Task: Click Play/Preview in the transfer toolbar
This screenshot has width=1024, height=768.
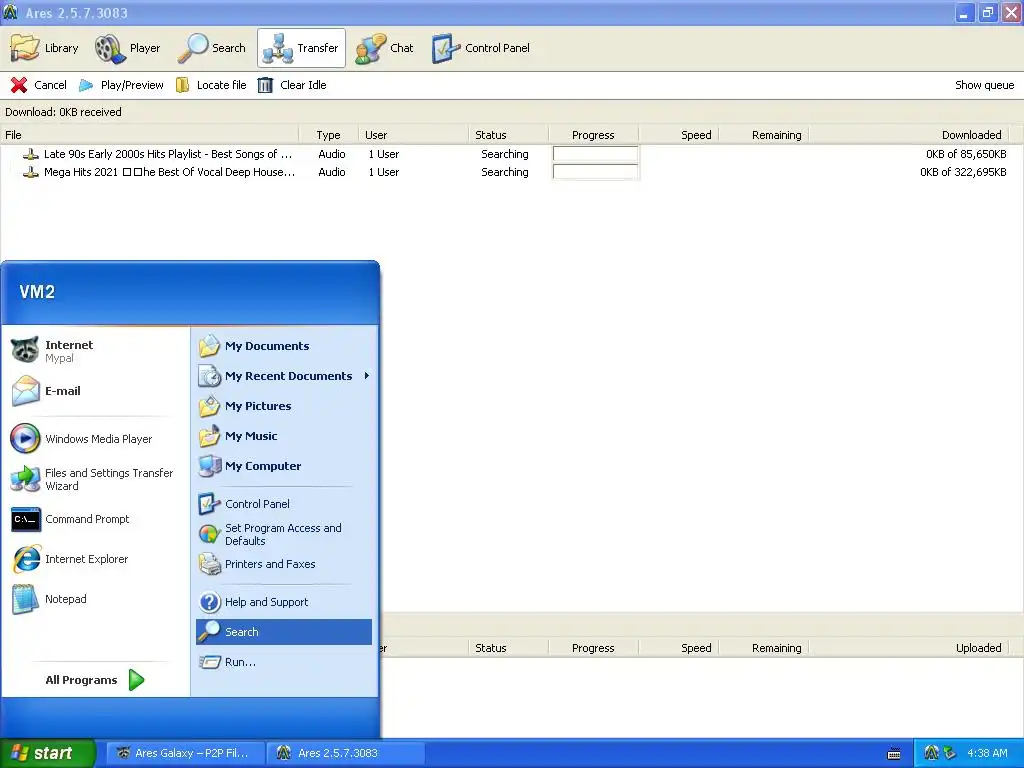Action: coord(121,85)
